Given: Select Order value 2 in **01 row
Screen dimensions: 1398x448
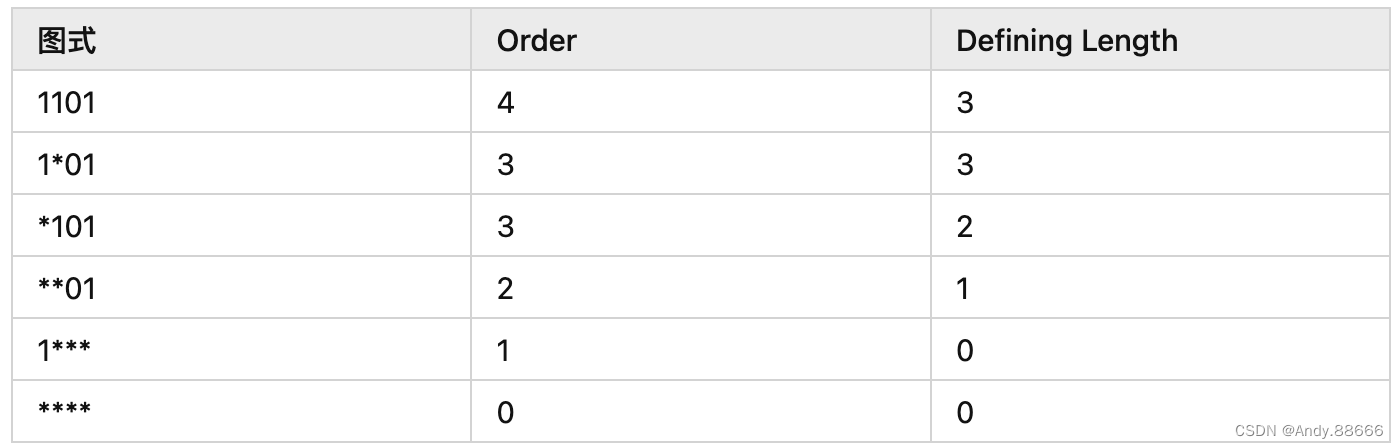Looking at the screenshot, I should pos(505,288).
